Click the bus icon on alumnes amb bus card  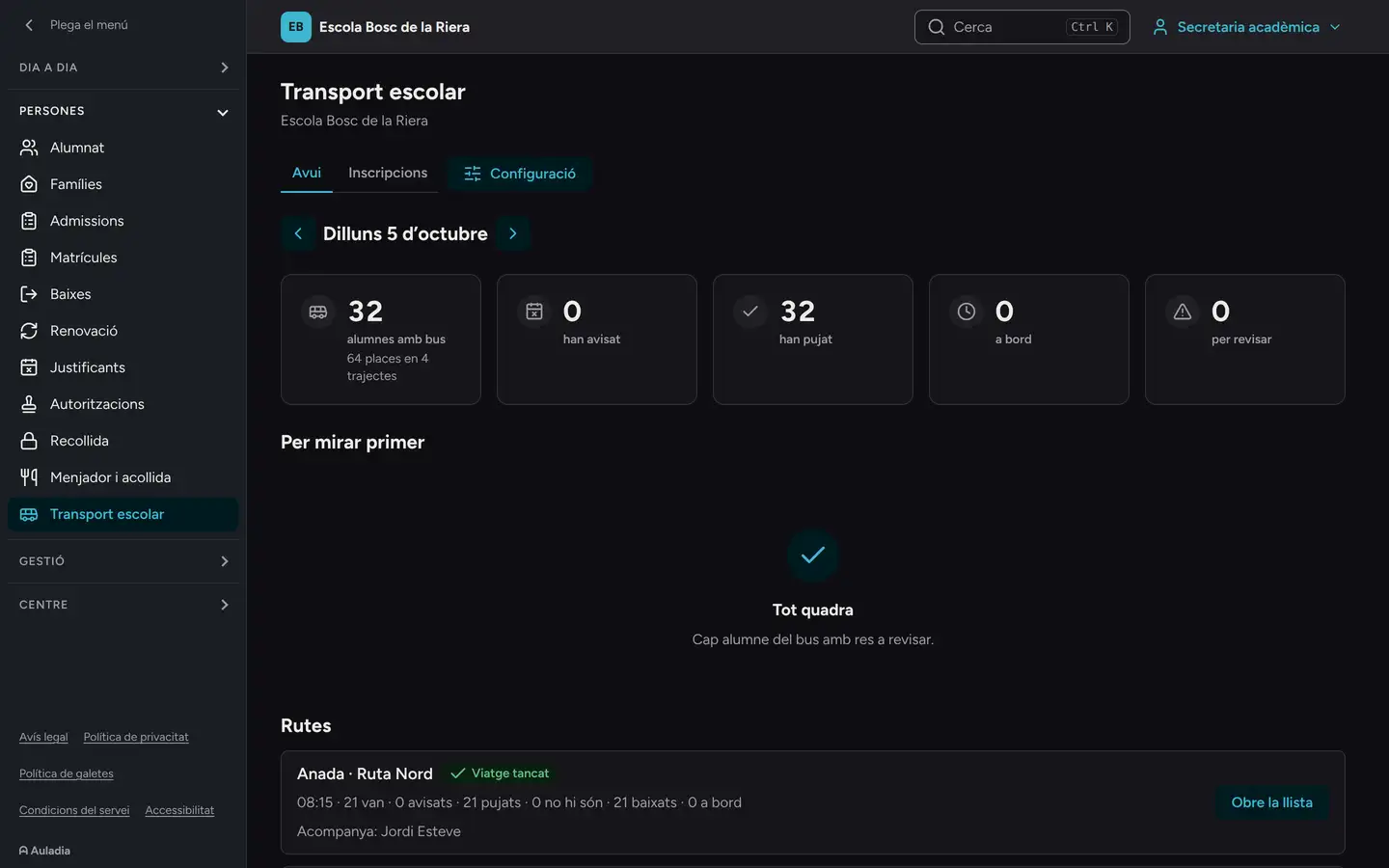pyautogui.click(x=318, y=312)
